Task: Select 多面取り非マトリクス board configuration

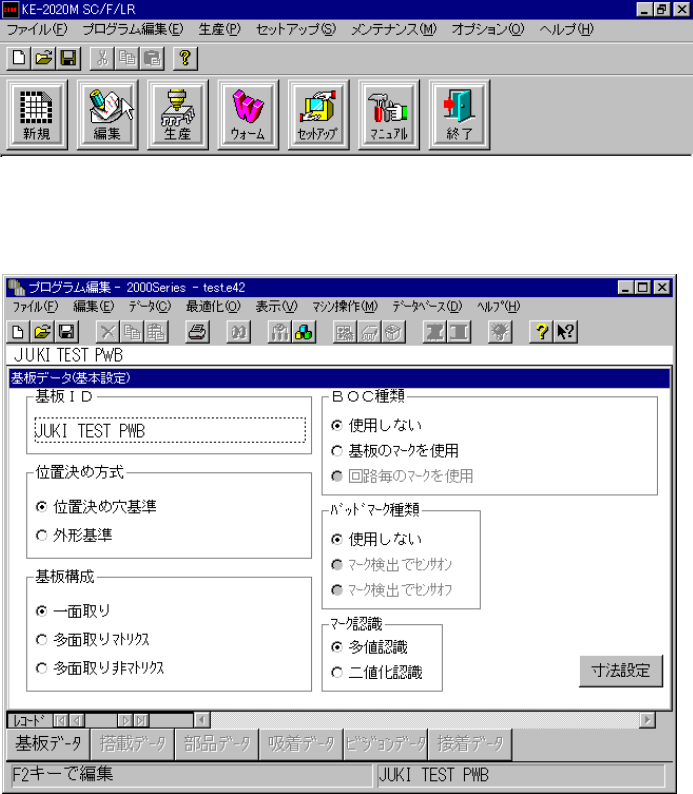Action: click(100, 668)
